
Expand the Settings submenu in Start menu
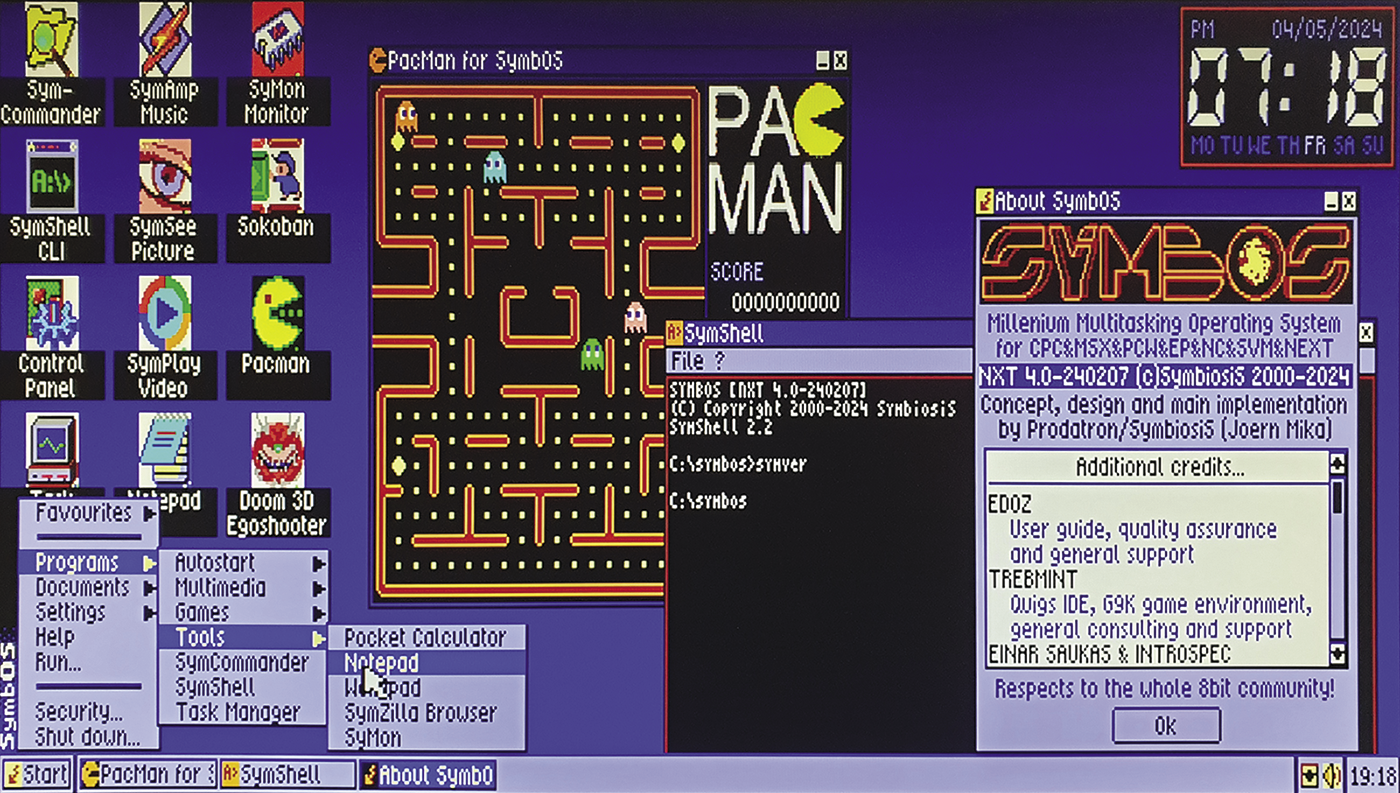pos(88,612)
